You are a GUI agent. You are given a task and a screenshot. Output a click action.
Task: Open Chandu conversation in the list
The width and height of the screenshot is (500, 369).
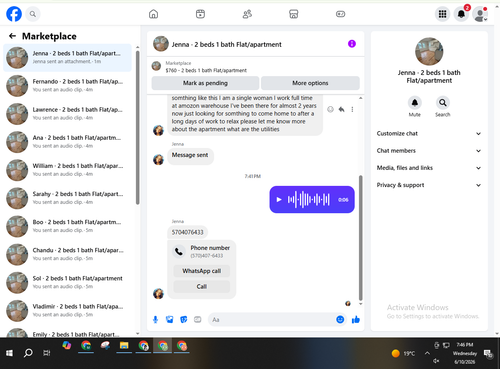67,254
